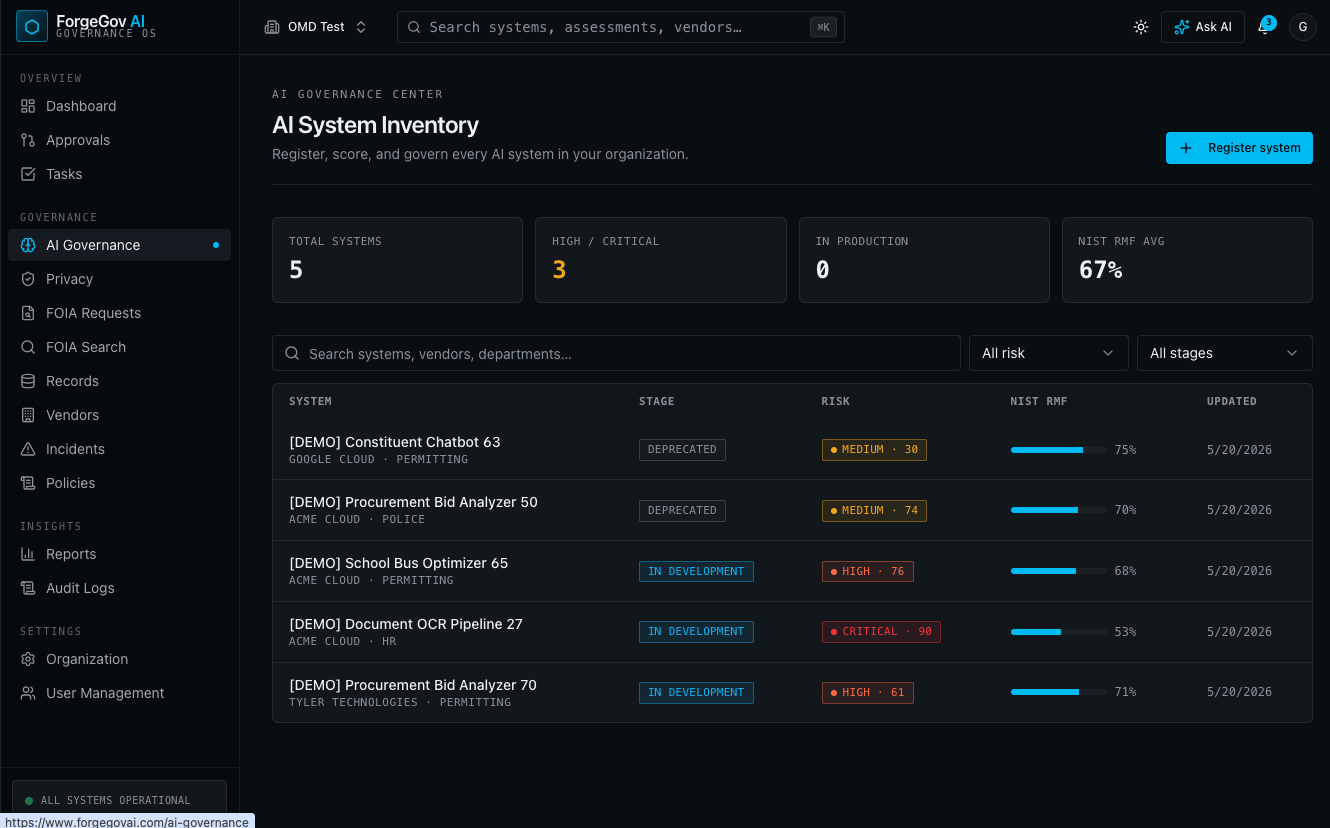The width and height of the screenshot is (1330, 828).
Task: Click the MEDIUM · 30 risk badge
Action: [x=874, y=450]
